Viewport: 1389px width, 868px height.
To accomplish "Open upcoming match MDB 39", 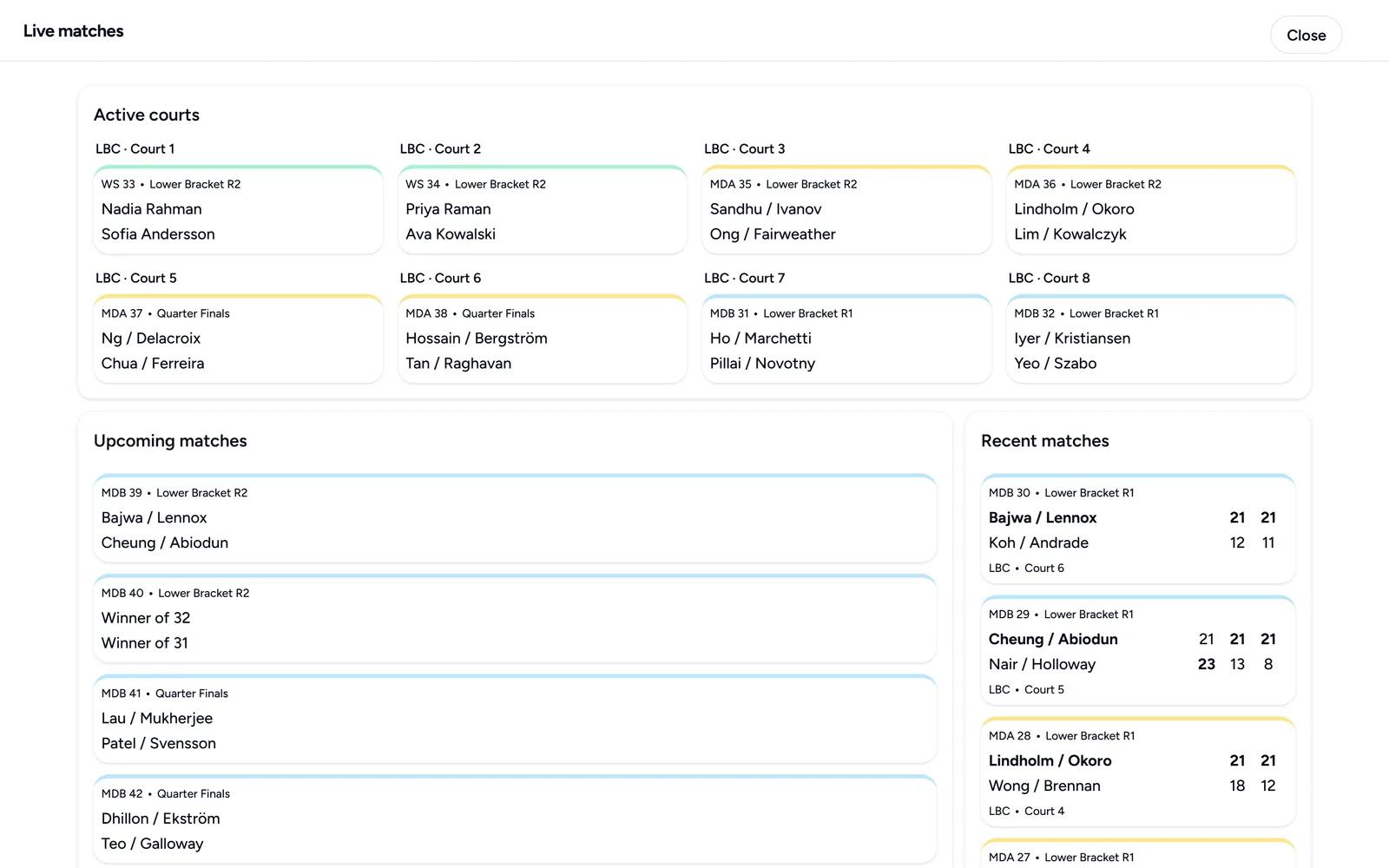I will (515, 518).
